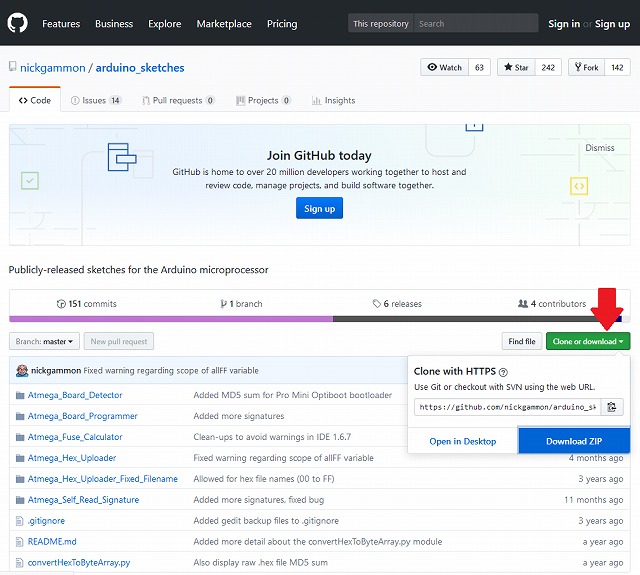Click the Atmega_Hex_Uploader folder icon
This screenshot has width=640, height=575.
pyautogui.click(x=20, y=458)
